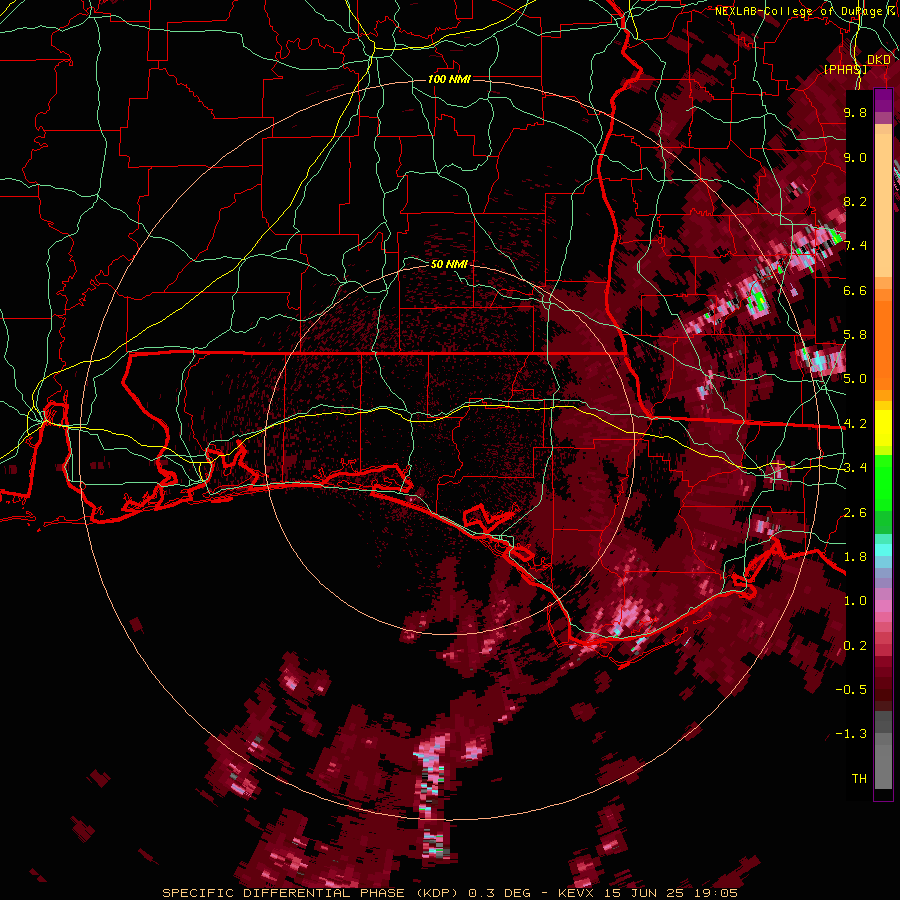This screenshot has height=900, width=900.
Task: Click the "50 NMI" range ring label
Action: [449, 264]
